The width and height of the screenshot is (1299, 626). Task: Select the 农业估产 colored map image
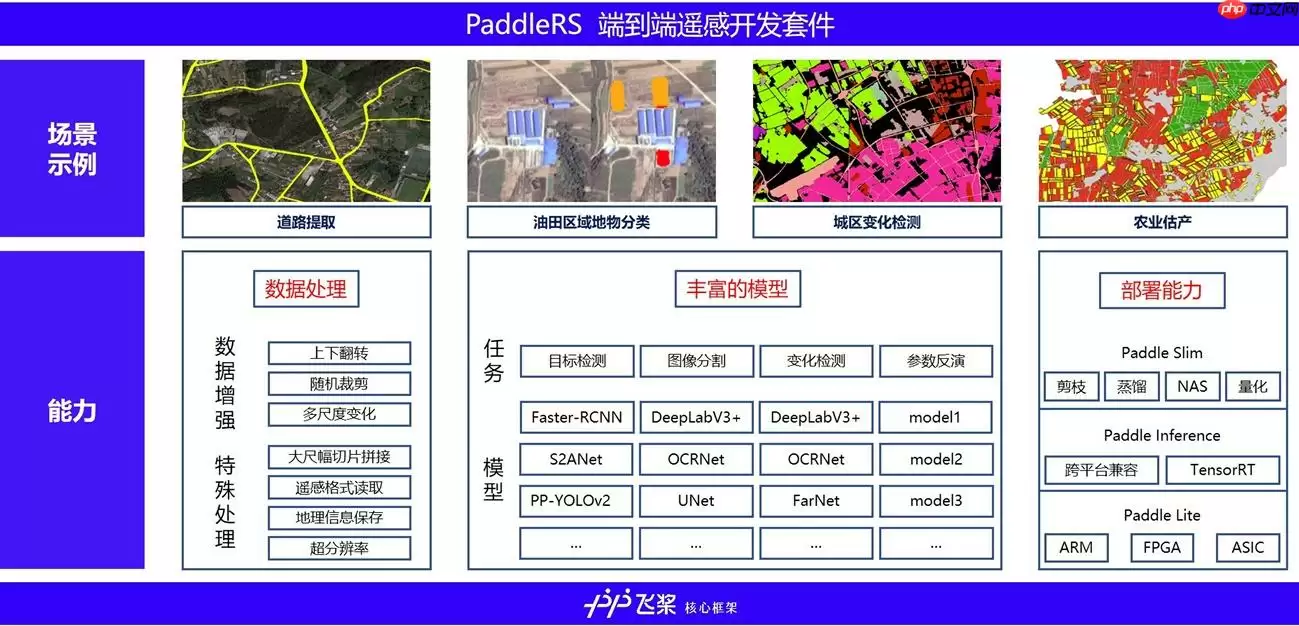1162,131
